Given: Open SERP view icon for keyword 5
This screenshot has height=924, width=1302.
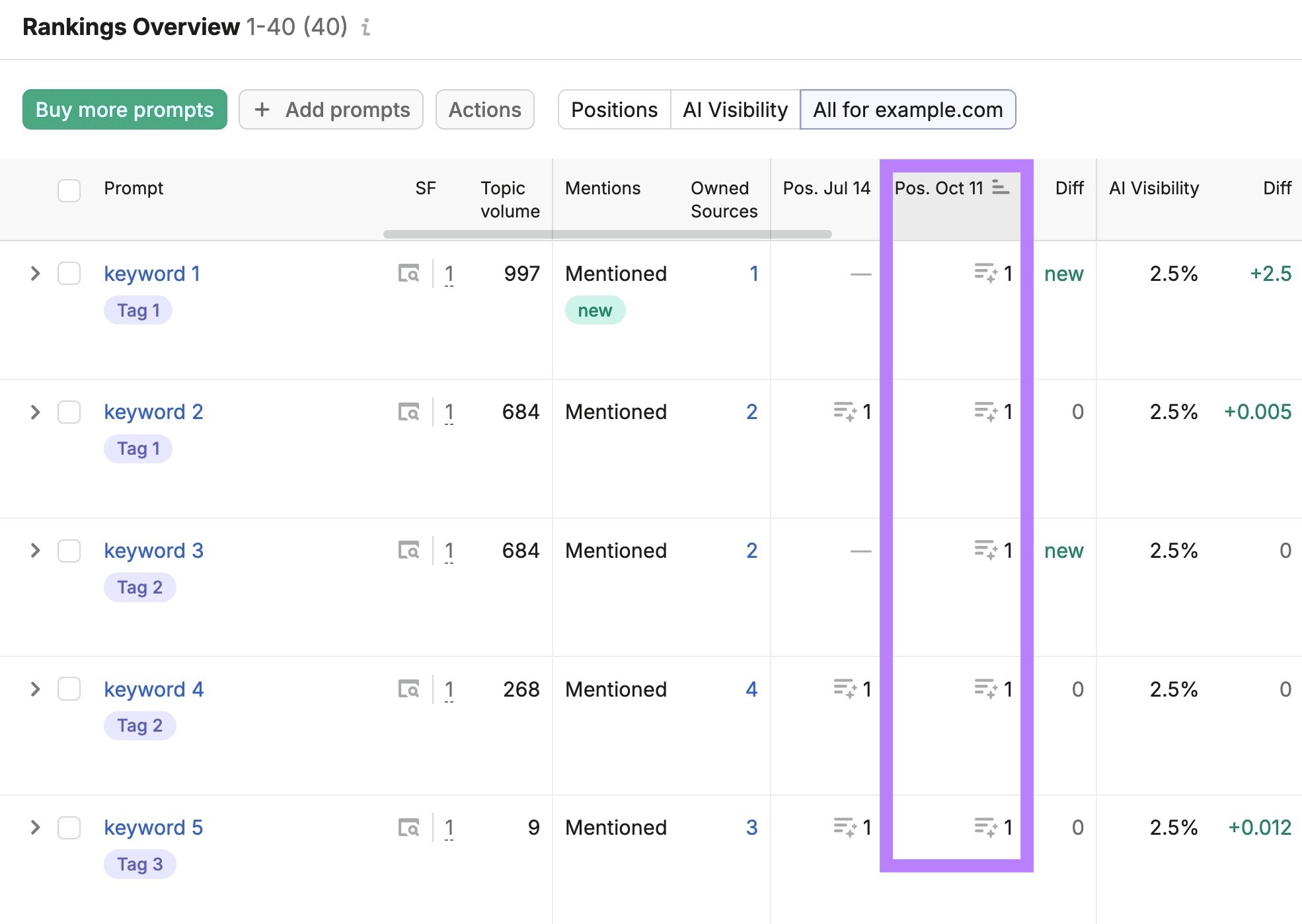Looking at the screenshot, I should pyautogui.click(x=408, y=827).
